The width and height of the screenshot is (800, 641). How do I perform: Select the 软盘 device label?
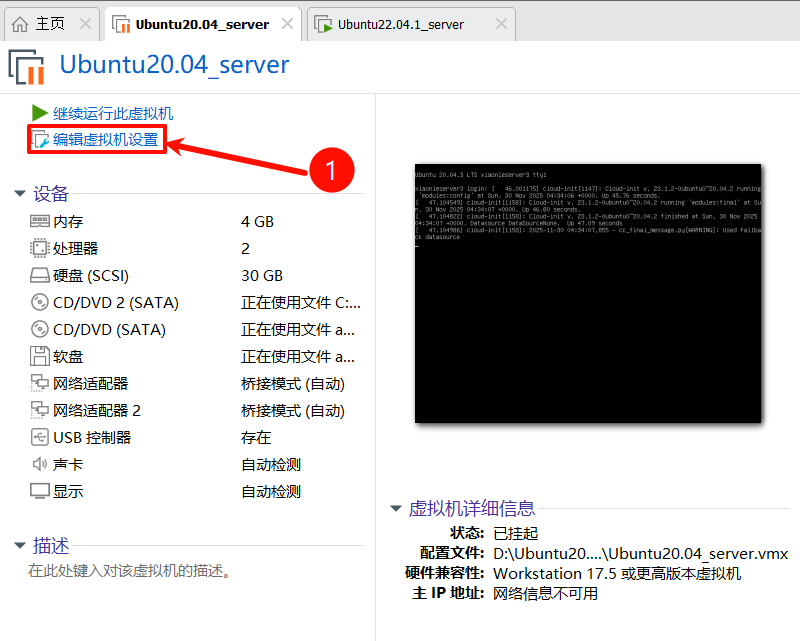[x=68, y=357]
